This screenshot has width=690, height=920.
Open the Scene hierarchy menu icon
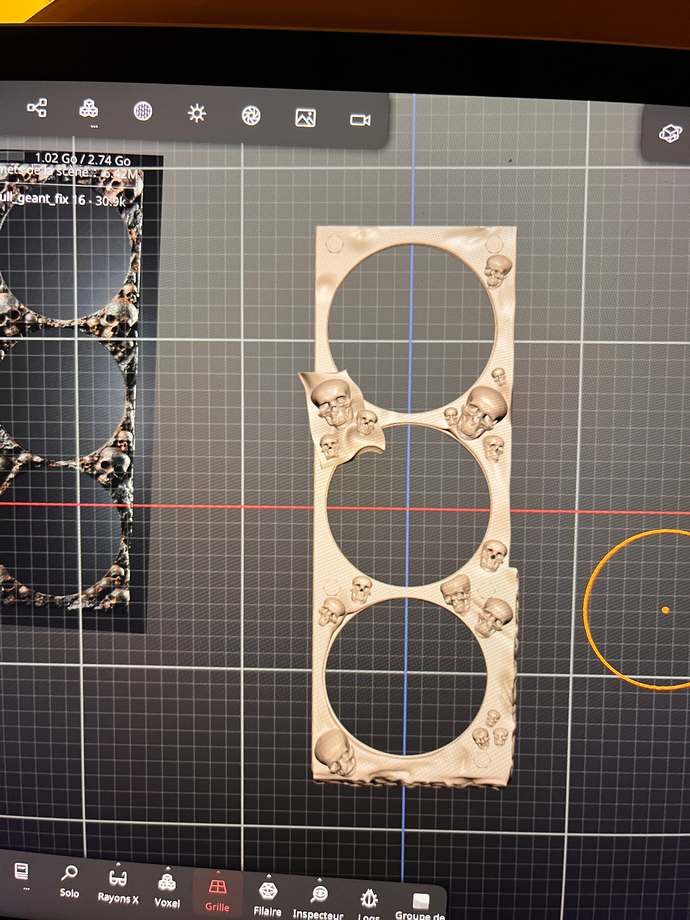coord(37,108)
